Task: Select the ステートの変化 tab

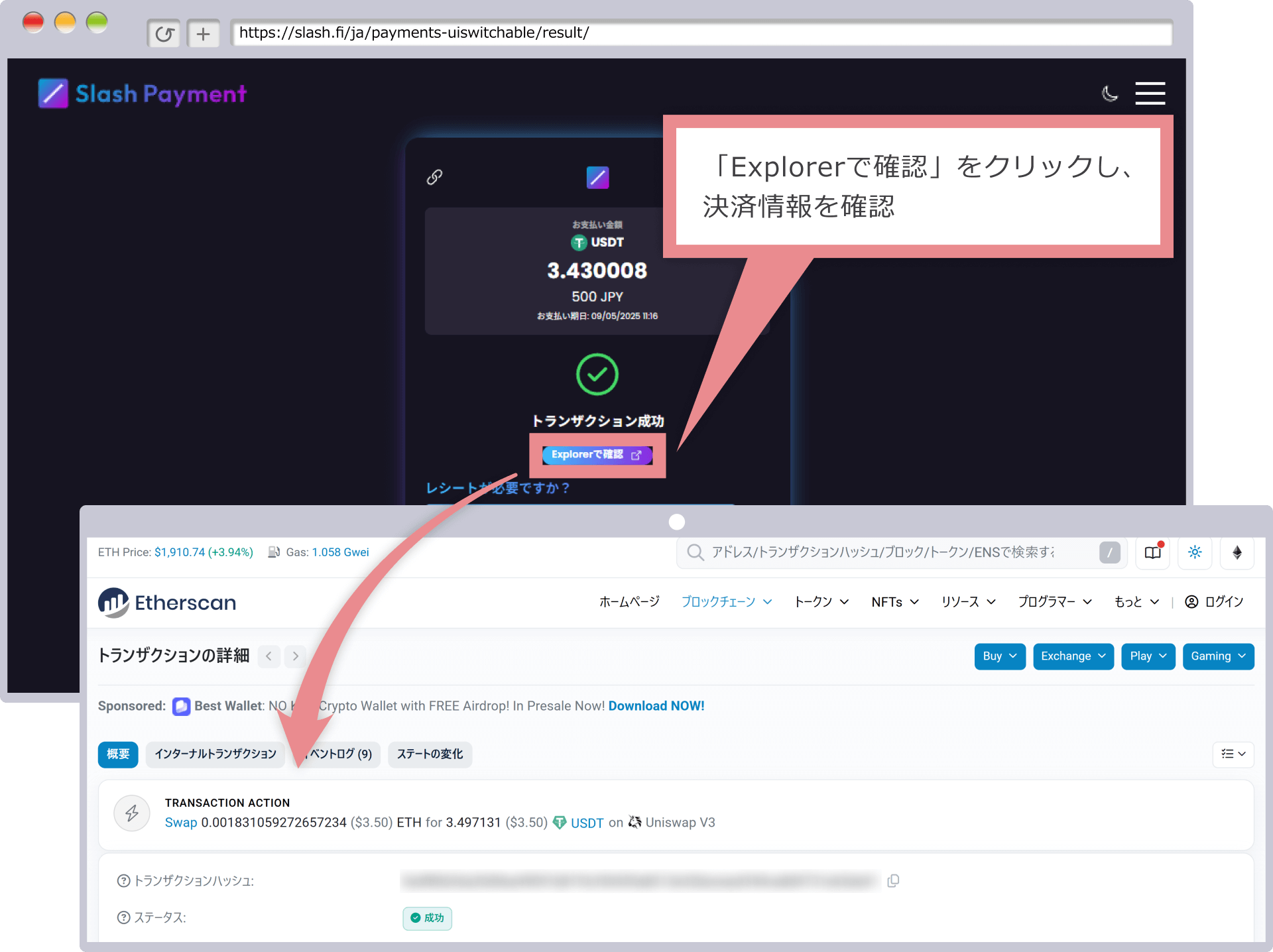Action: (430, 754)
